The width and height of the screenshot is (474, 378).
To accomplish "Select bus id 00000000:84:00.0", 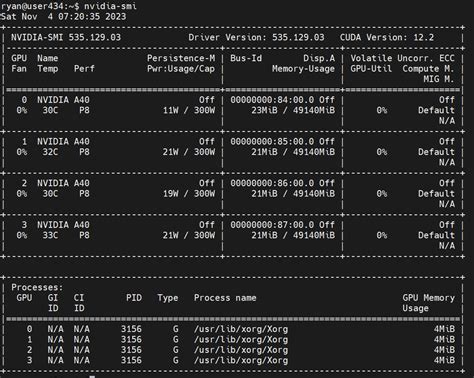I will [272, 100].
